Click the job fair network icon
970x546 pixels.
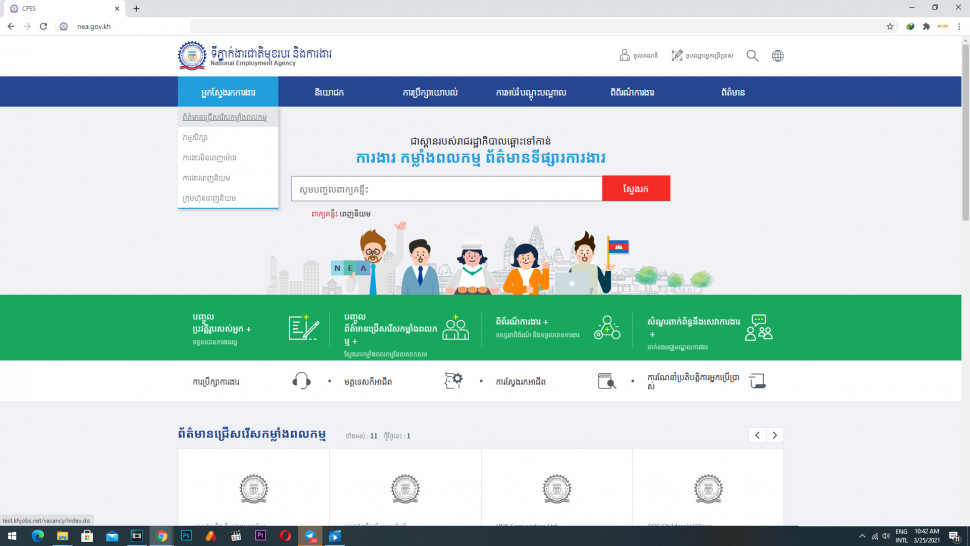point(607,328)
